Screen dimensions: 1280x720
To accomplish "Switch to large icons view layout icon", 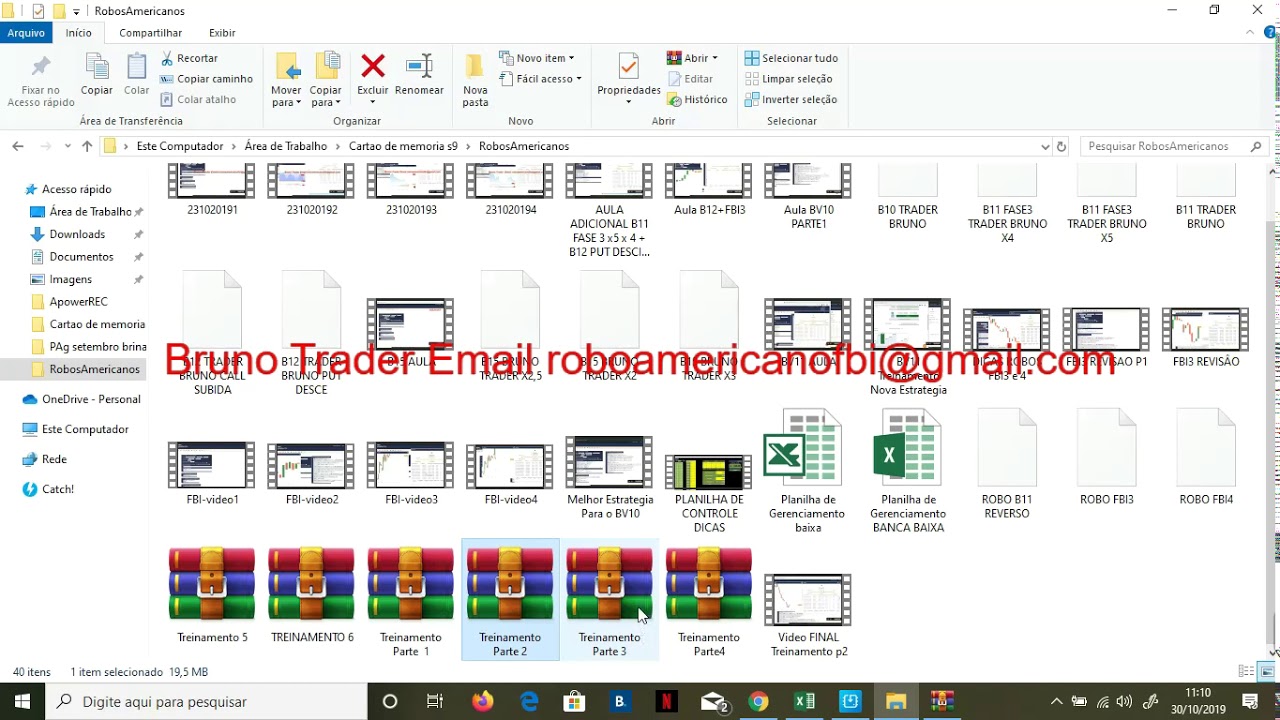I will (1265, 672).
